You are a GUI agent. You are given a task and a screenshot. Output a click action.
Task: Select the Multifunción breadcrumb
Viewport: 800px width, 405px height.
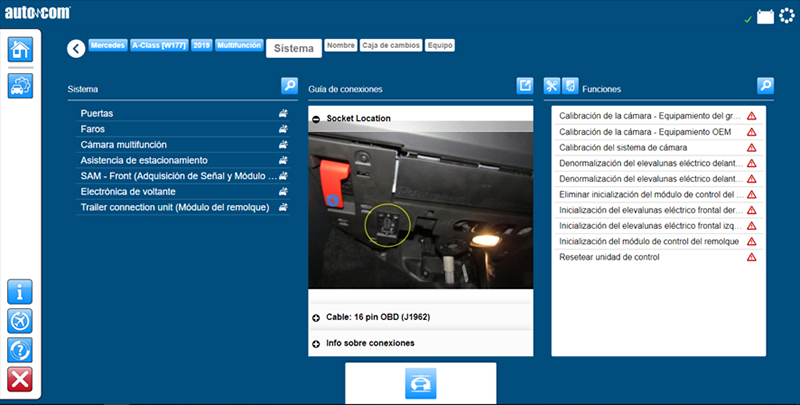coord(239,45)
